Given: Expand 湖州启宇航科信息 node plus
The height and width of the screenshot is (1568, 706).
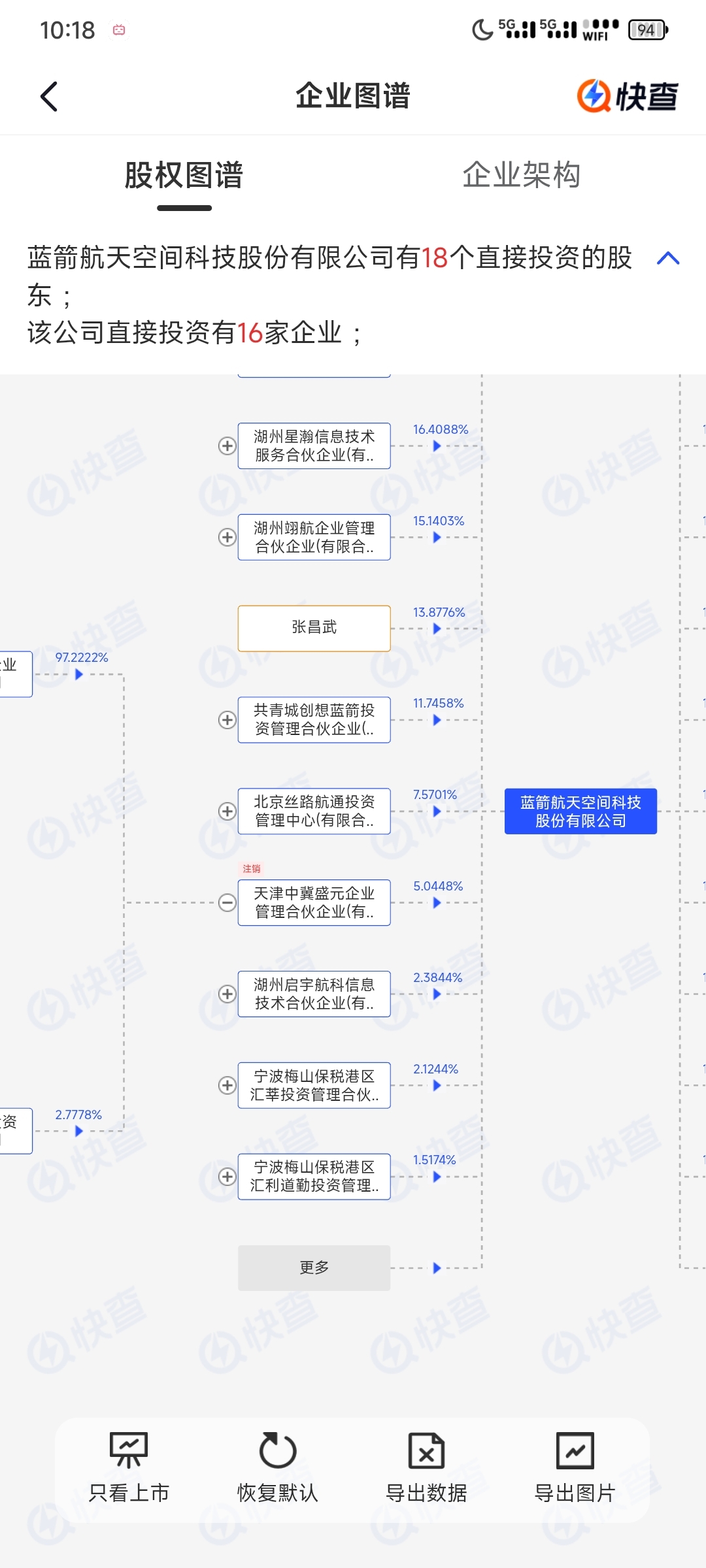Looking at the screenshot, I should point(227,994).
